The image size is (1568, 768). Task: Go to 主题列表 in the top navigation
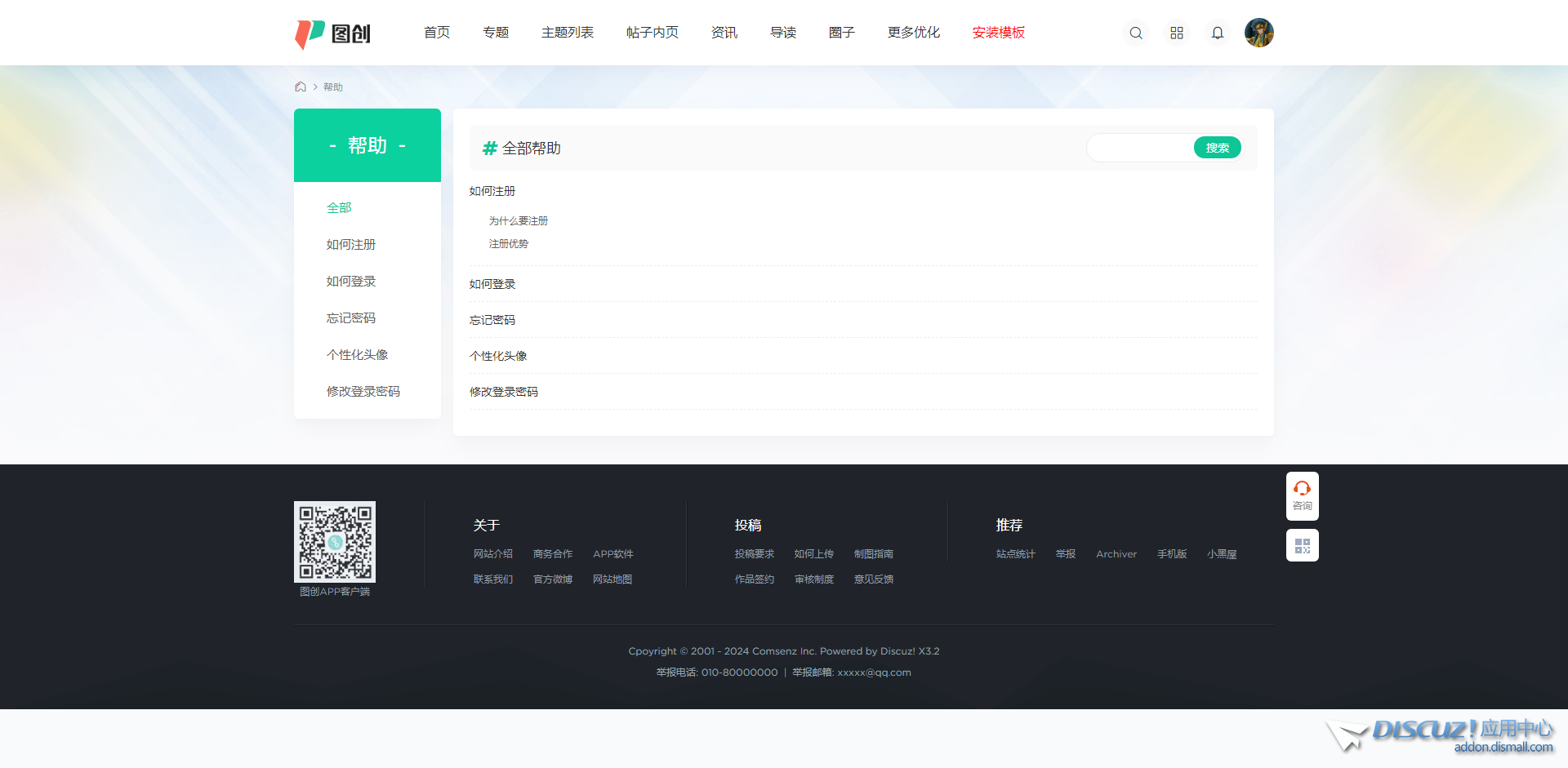[x=567, y=33]
